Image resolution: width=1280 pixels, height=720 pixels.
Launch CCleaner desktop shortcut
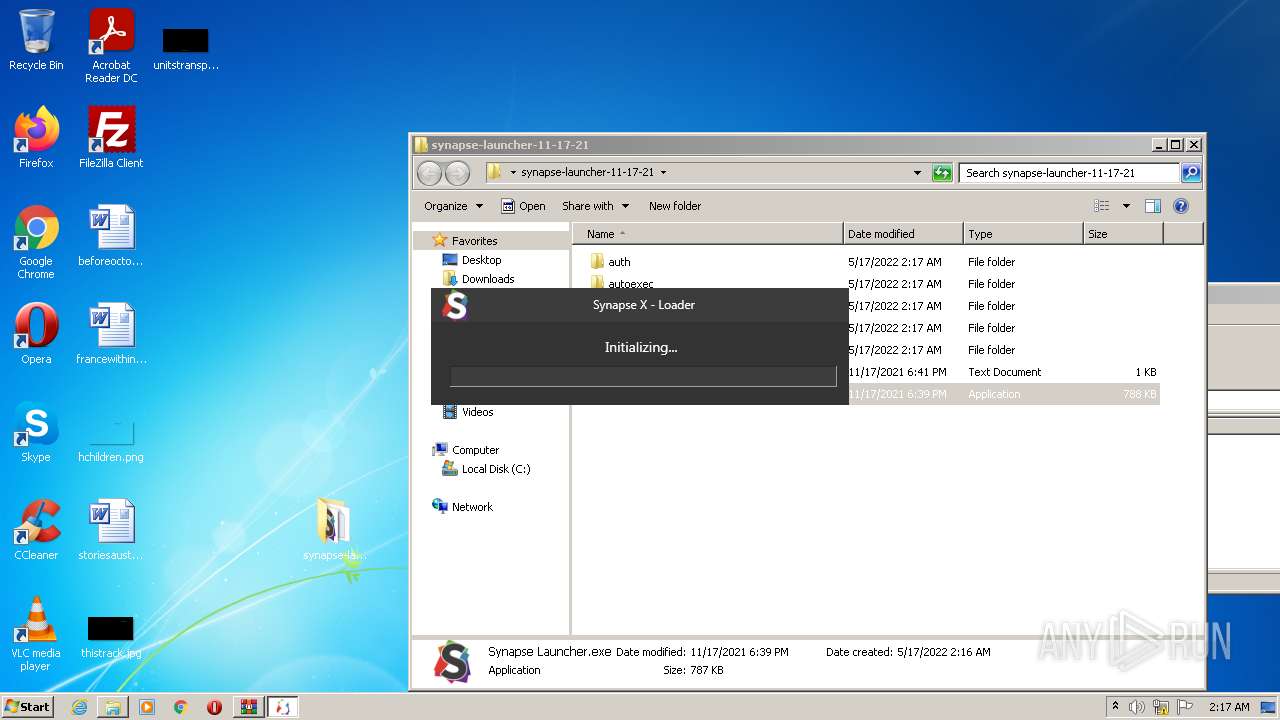(x=36, y=530)
